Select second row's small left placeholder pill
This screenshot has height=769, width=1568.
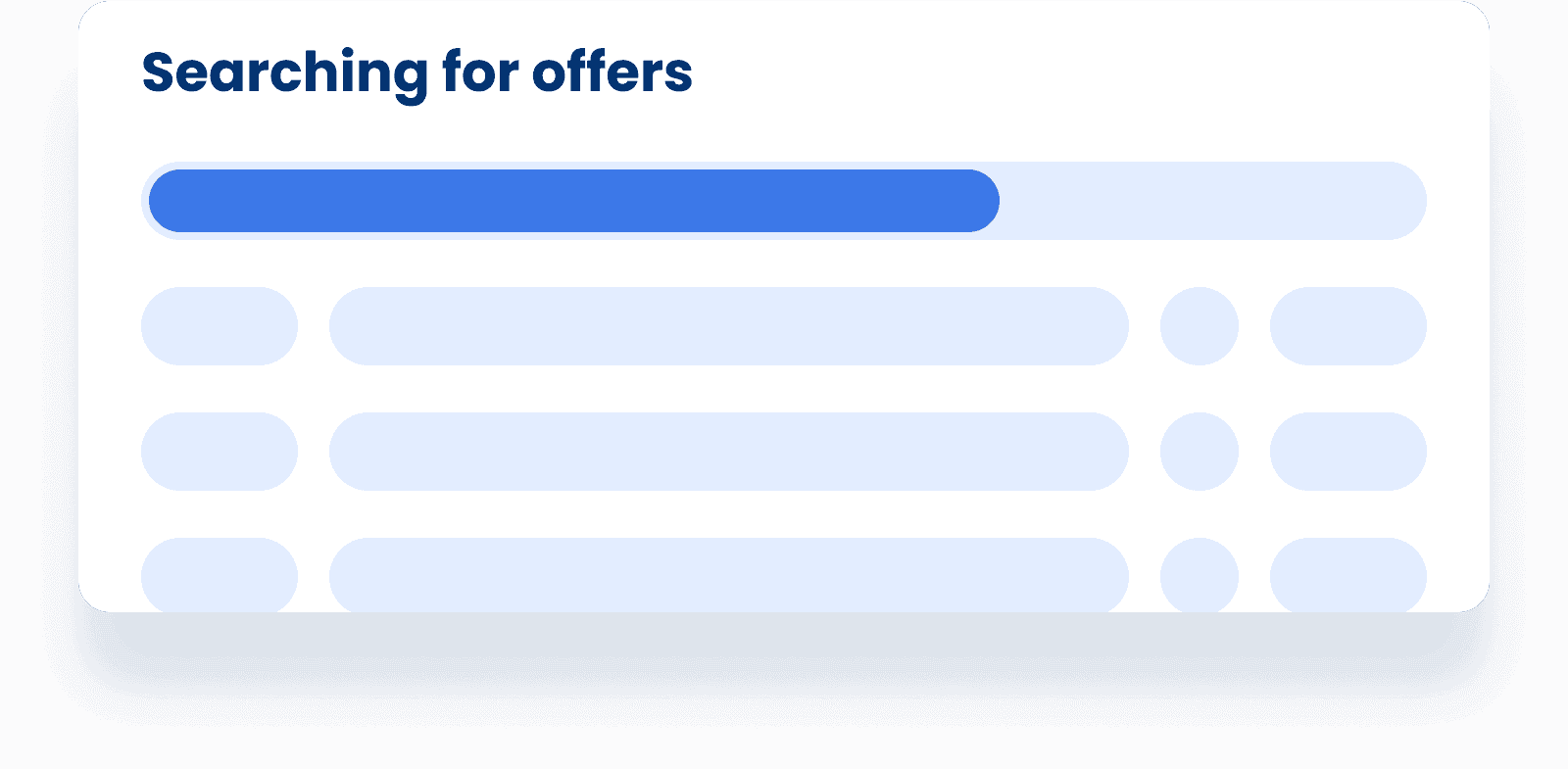(220, 452)
